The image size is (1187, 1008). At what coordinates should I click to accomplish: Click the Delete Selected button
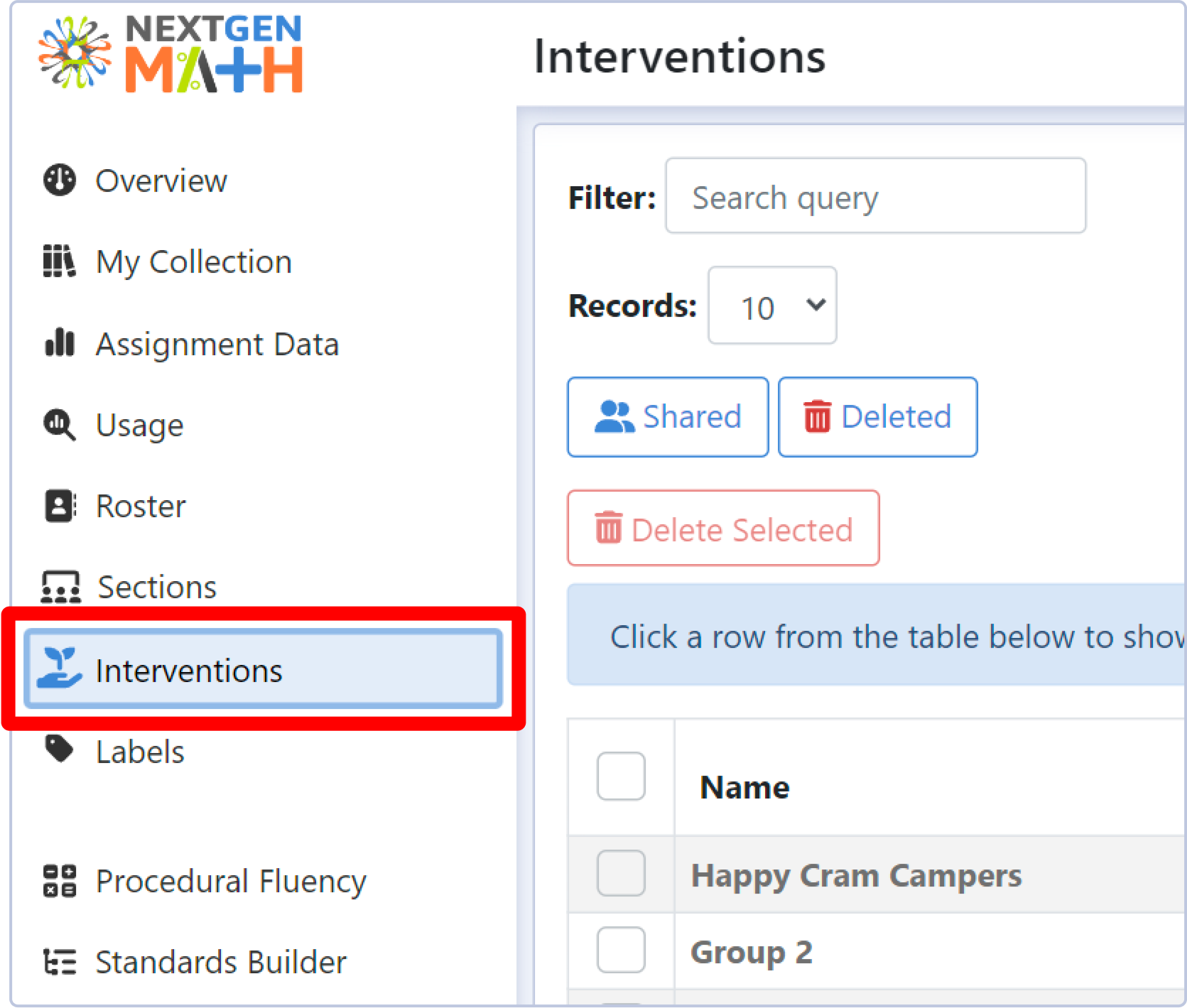pyautogui.click(x=722, y=529)
